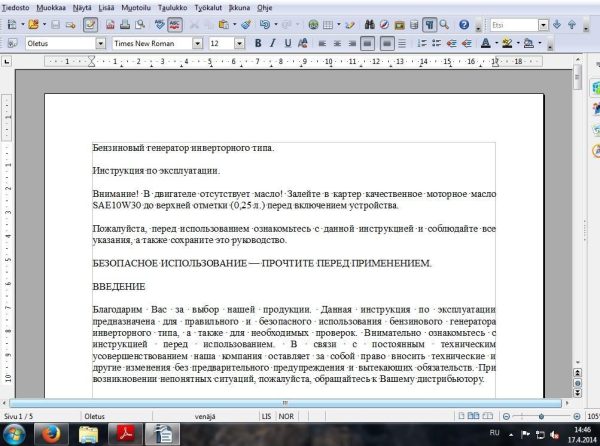This screenshot has height=446, width=600.
Task: Click the find next down arrow
Action: coord(557,25)
